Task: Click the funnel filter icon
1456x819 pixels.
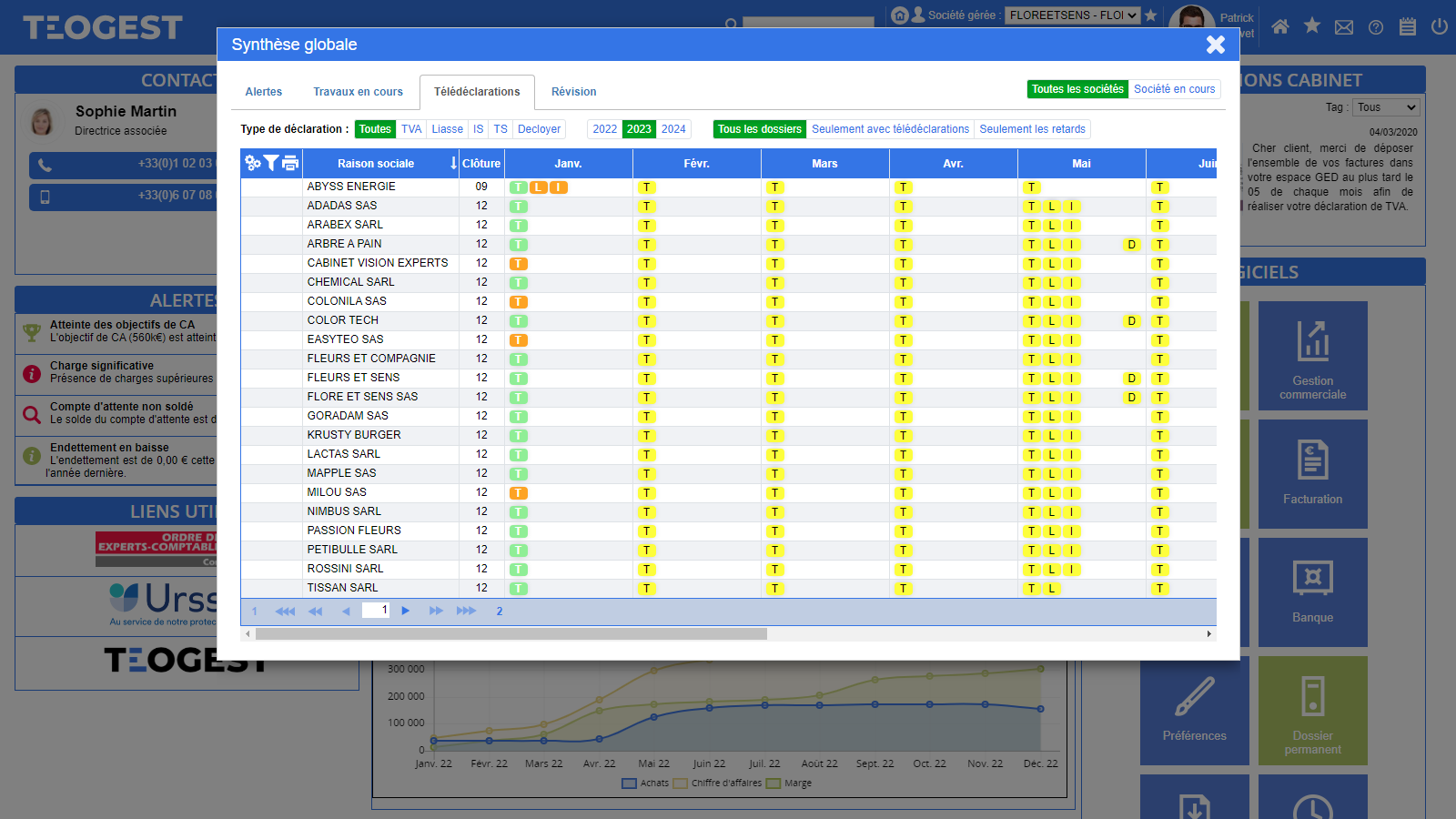Action: 271,163
